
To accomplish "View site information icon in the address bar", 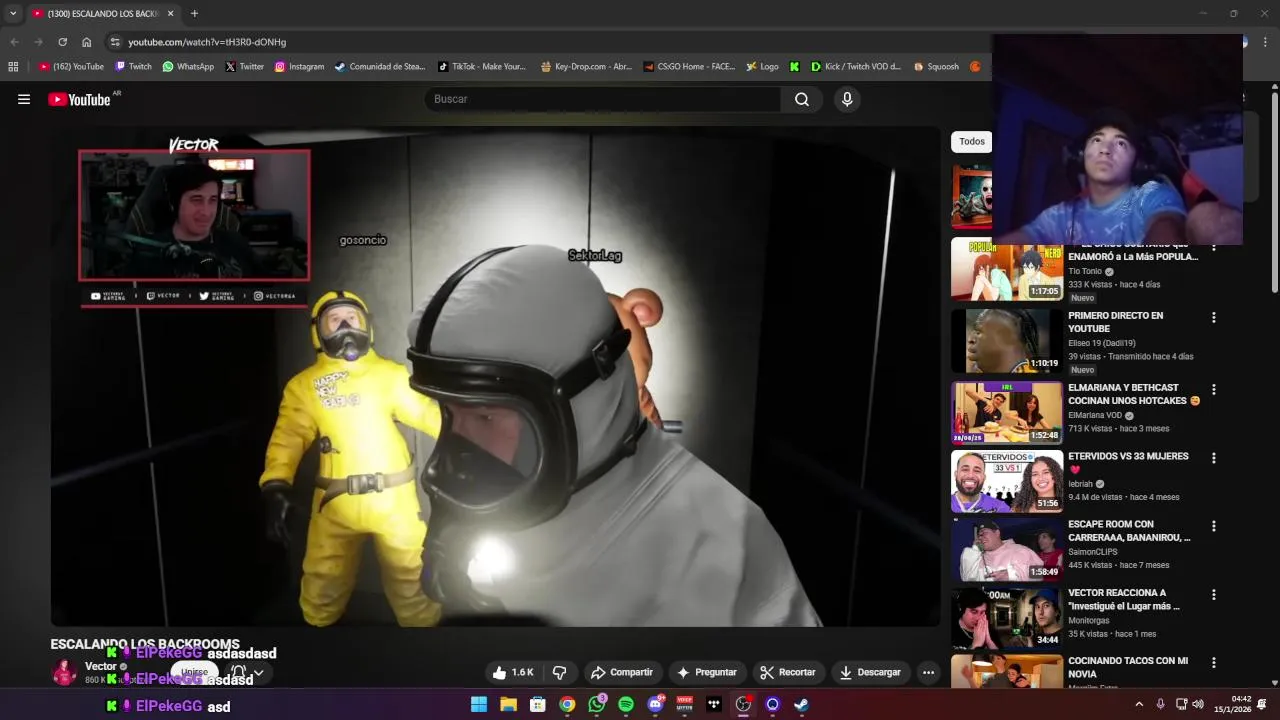I will (115, 42).
